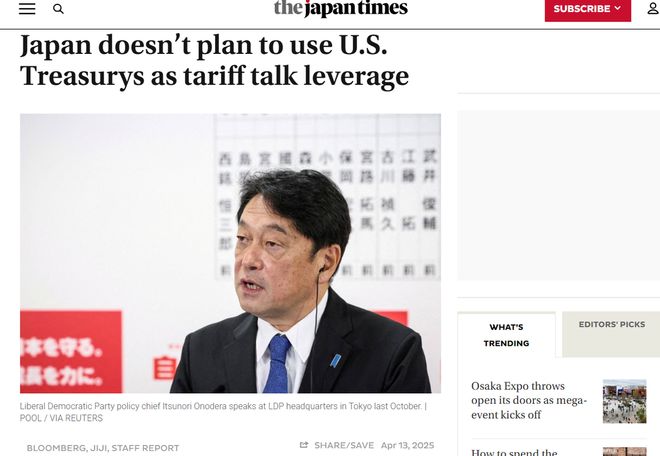Open the Osaka Expo article thumbnail
The width and height of the screenshot is (660, 456).
click(x=624, y=401)
